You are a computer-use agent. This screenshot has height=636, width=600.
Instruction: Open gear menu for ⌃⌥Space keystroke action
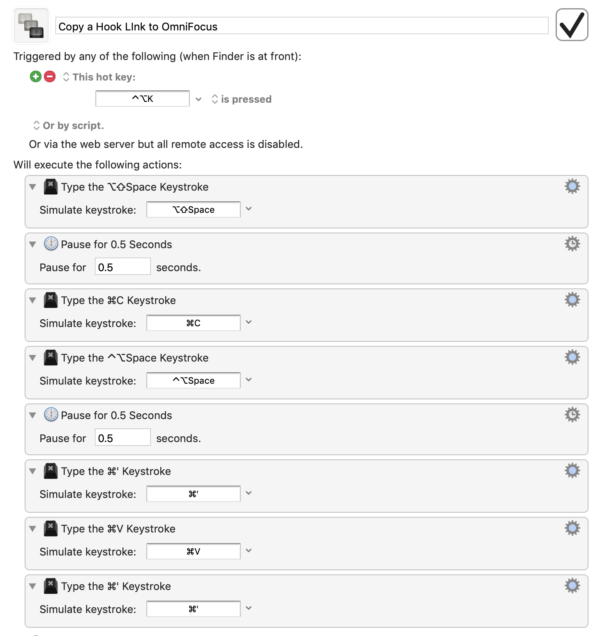click(x=571, y=357)
